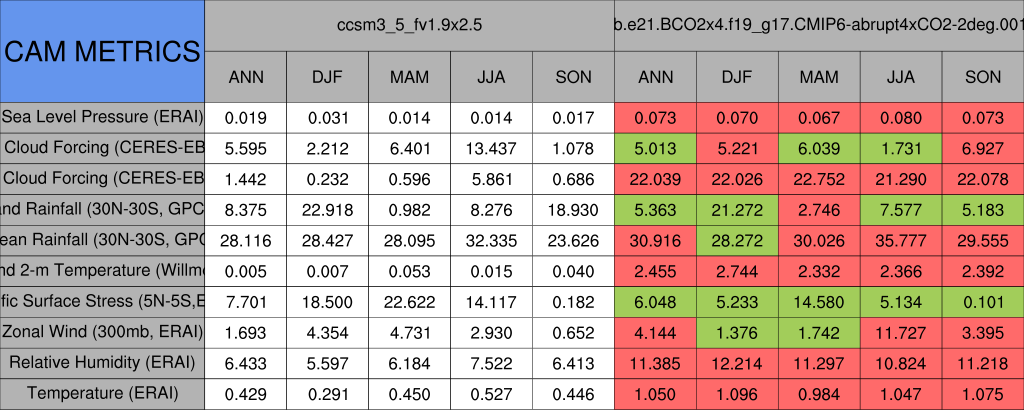Screen dimensions: 1024x410
Task: Select the Zonal Wind (300mb, ERAI) row label
Action: (102, 331)
